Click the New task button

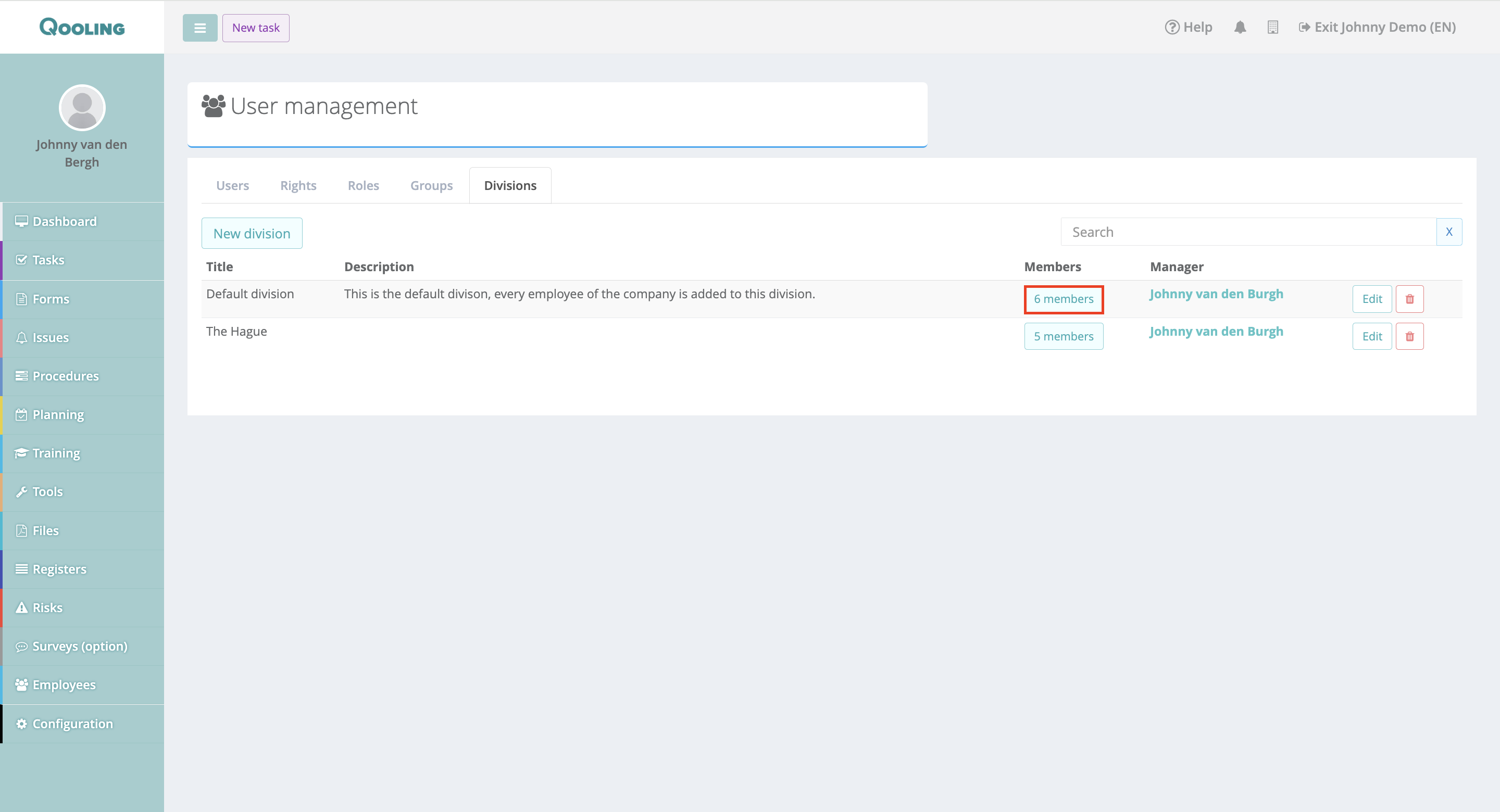click(x=256, y=28)
